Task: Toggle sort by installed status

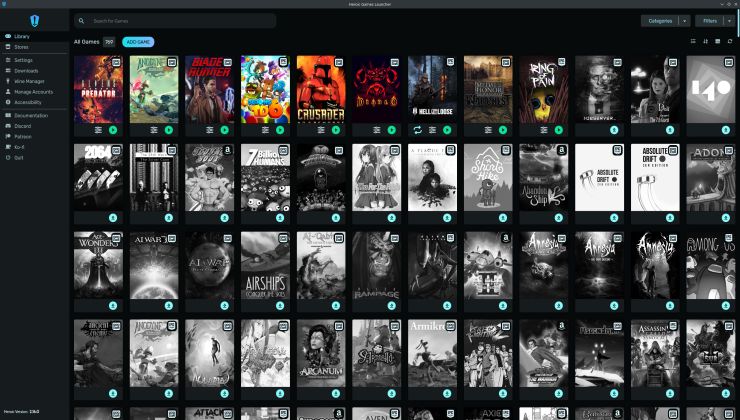Action: pyautogui.click(x=718, y=42)
